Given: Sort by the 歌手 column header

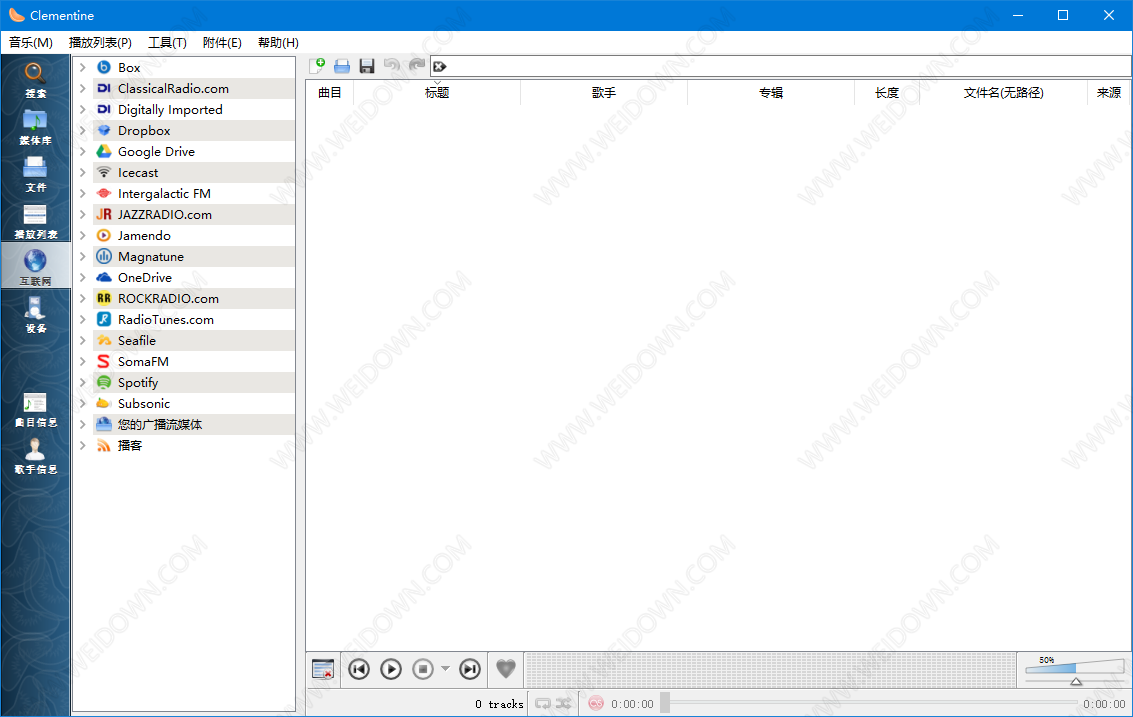Looking at the screenshot, I should click(x=603, y=93).
